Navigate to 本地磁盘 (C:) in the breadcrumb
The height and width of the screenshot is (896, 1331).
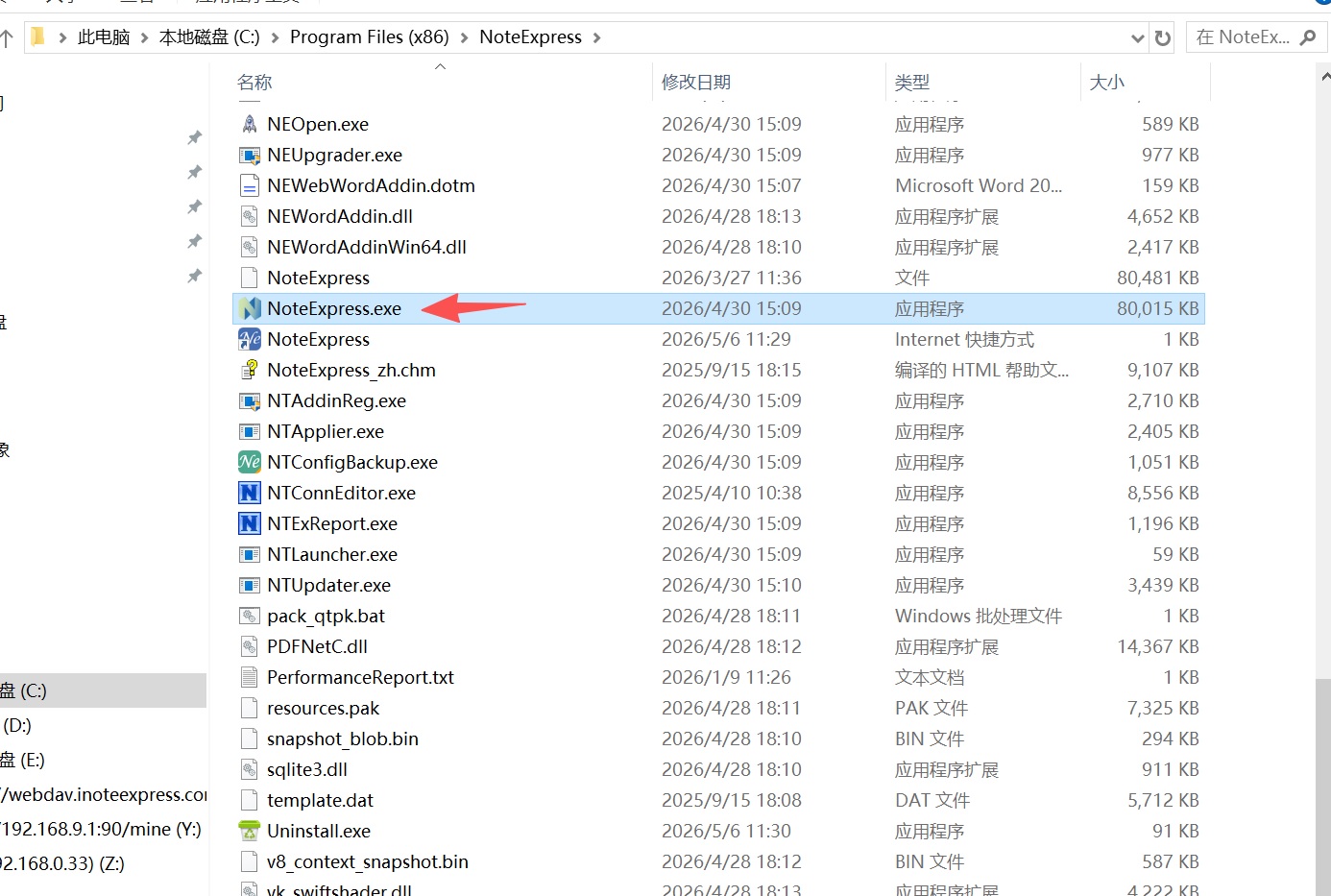tap(209, 37)
